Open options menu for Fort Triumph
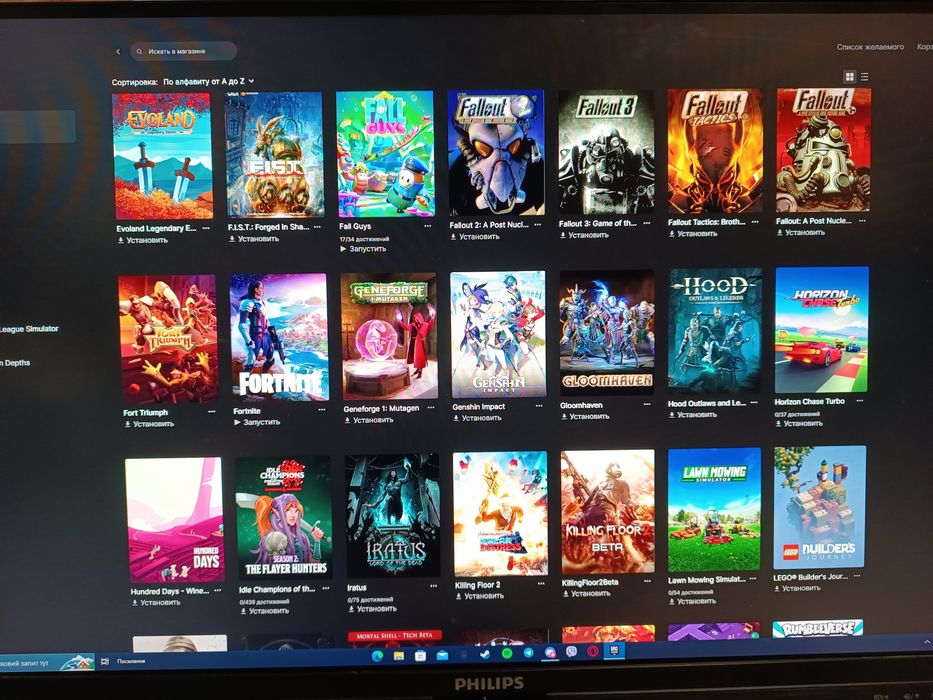 coord(211,412)
